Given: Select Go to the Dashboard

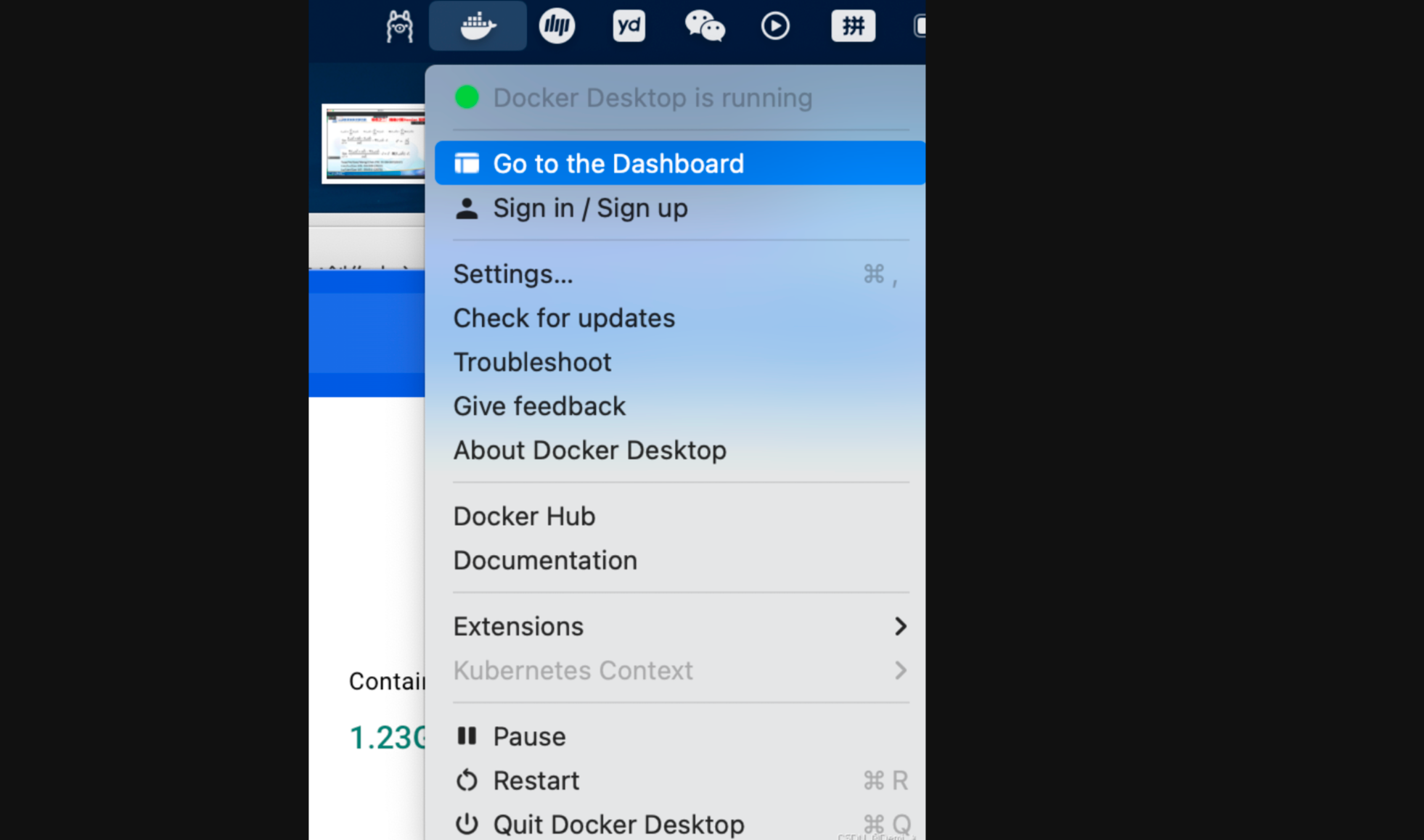Looking at the screenshot, I should pyautogui.click(x=618, y=163).
